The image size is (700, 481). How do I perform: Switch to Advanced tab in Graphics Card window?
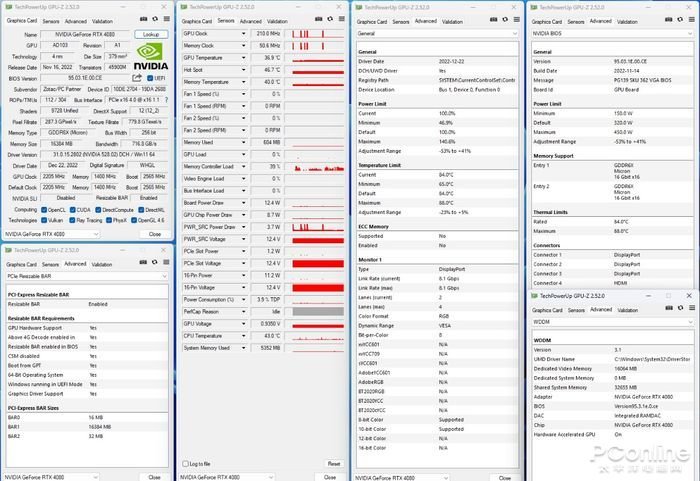coord(75,21)
